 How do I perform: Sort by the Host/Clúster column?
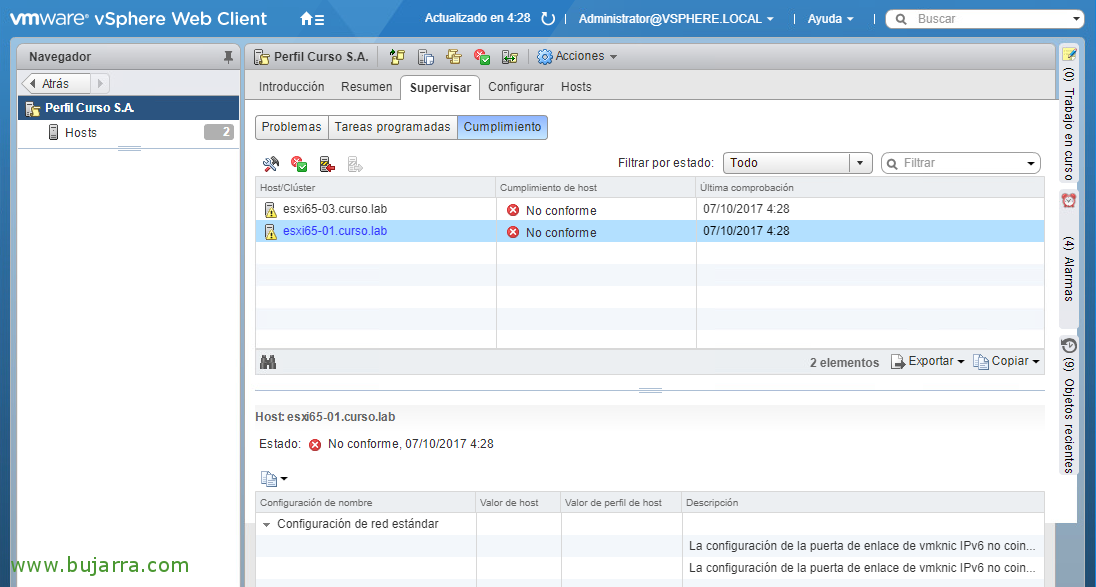click(x=376, y=188)
